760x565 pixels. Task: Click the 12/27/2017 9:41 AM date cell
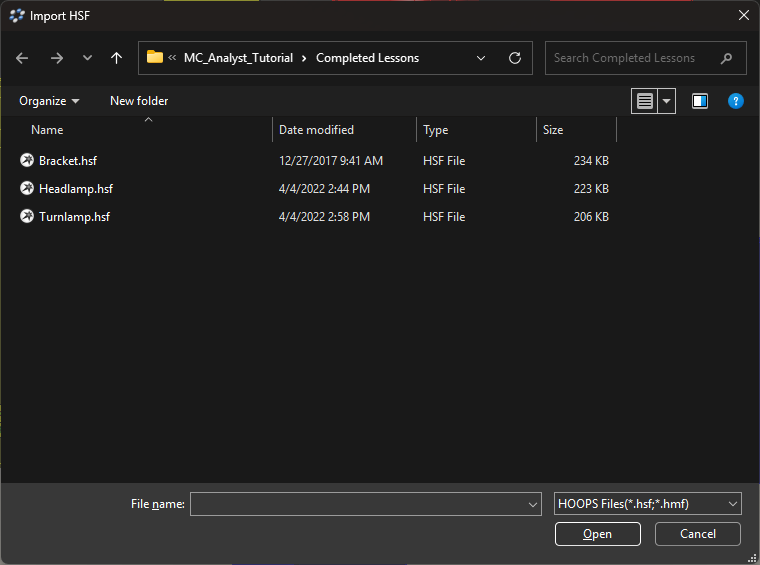[331, 161]
